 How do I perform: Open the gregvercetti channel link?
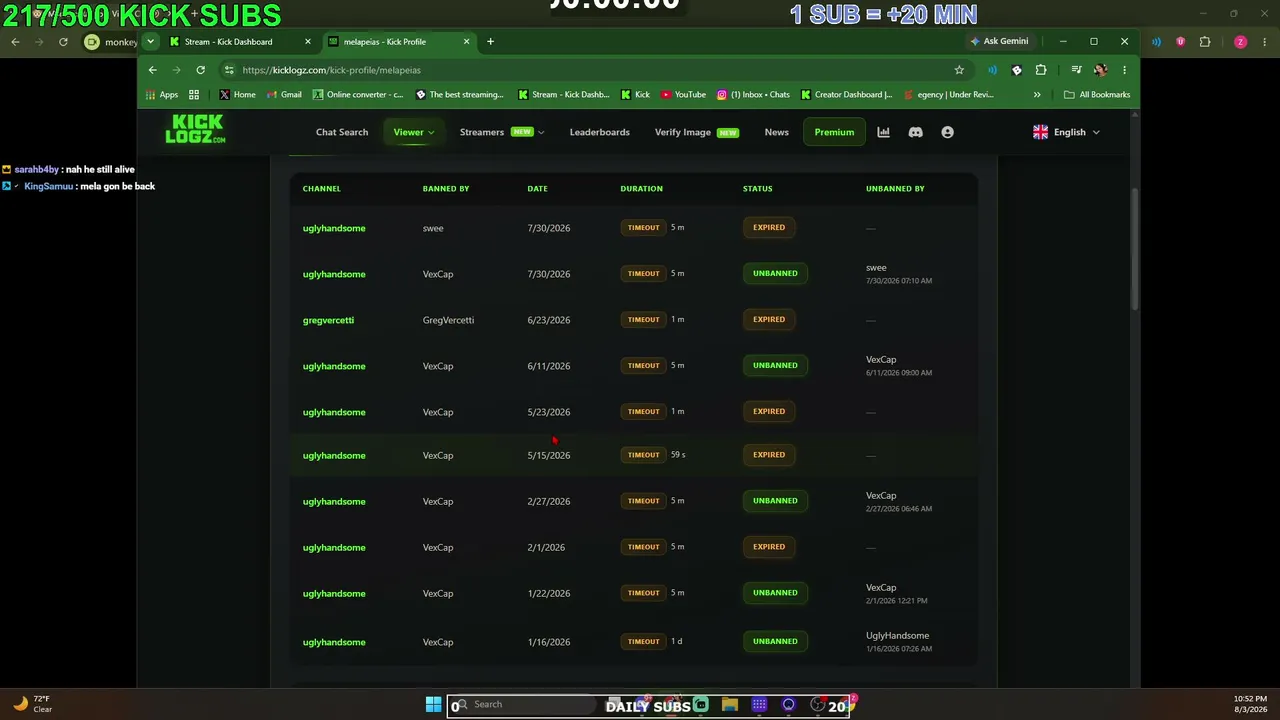pos(328,320)
